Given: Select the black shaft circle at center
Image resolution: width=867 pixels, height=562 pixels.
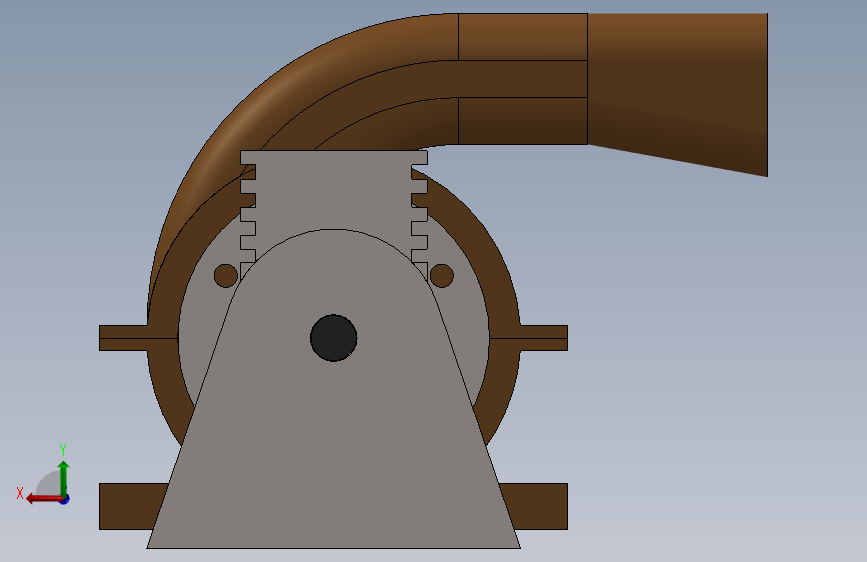Looking at the screenshot, I should pos(333,338).
